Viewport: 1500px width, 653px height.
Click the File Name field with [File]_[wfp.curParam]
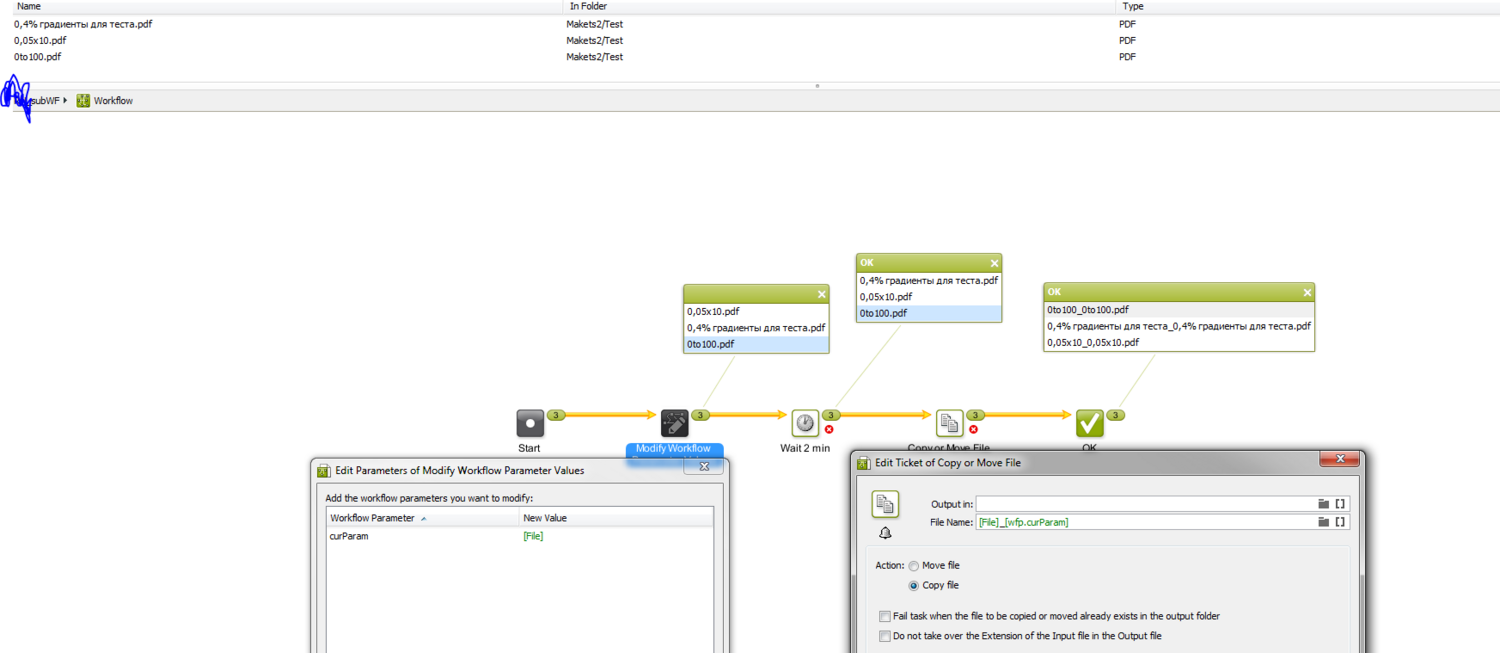pyautogui.click(x=1145, y=522)
